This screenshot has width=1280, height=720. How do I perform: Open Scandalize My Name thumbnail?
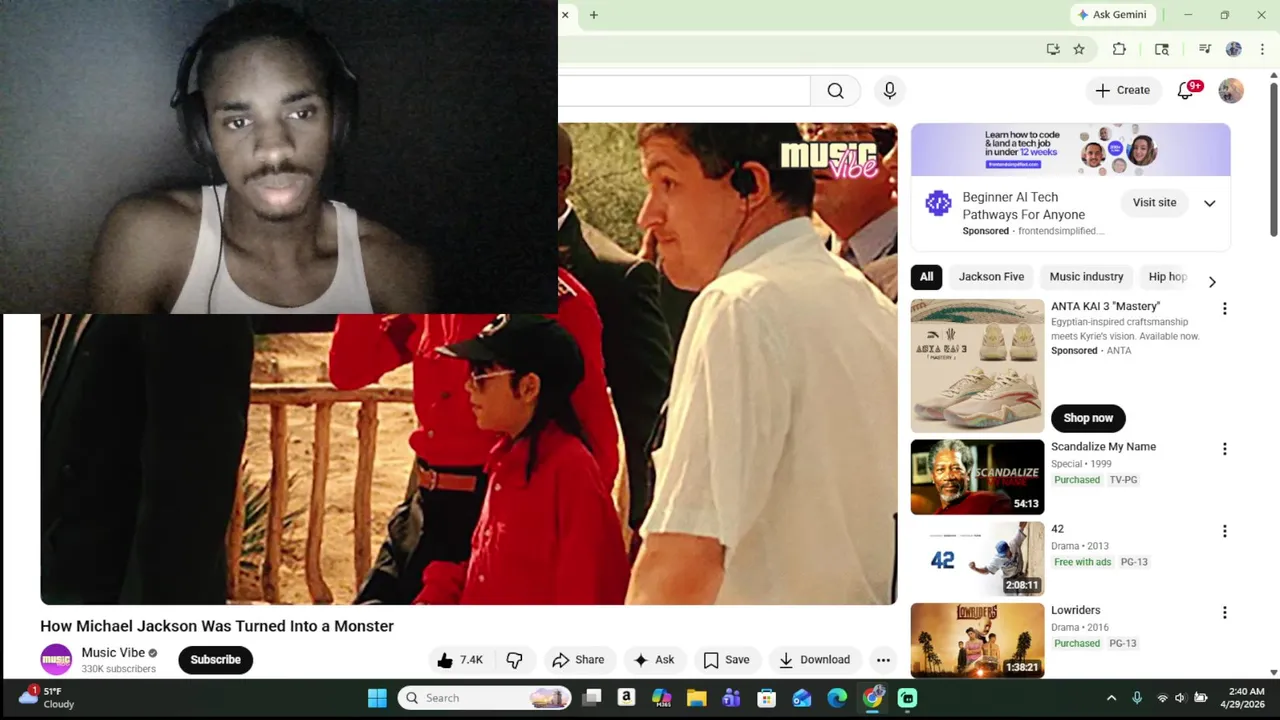pyautogui.click(x=977, y=477)
